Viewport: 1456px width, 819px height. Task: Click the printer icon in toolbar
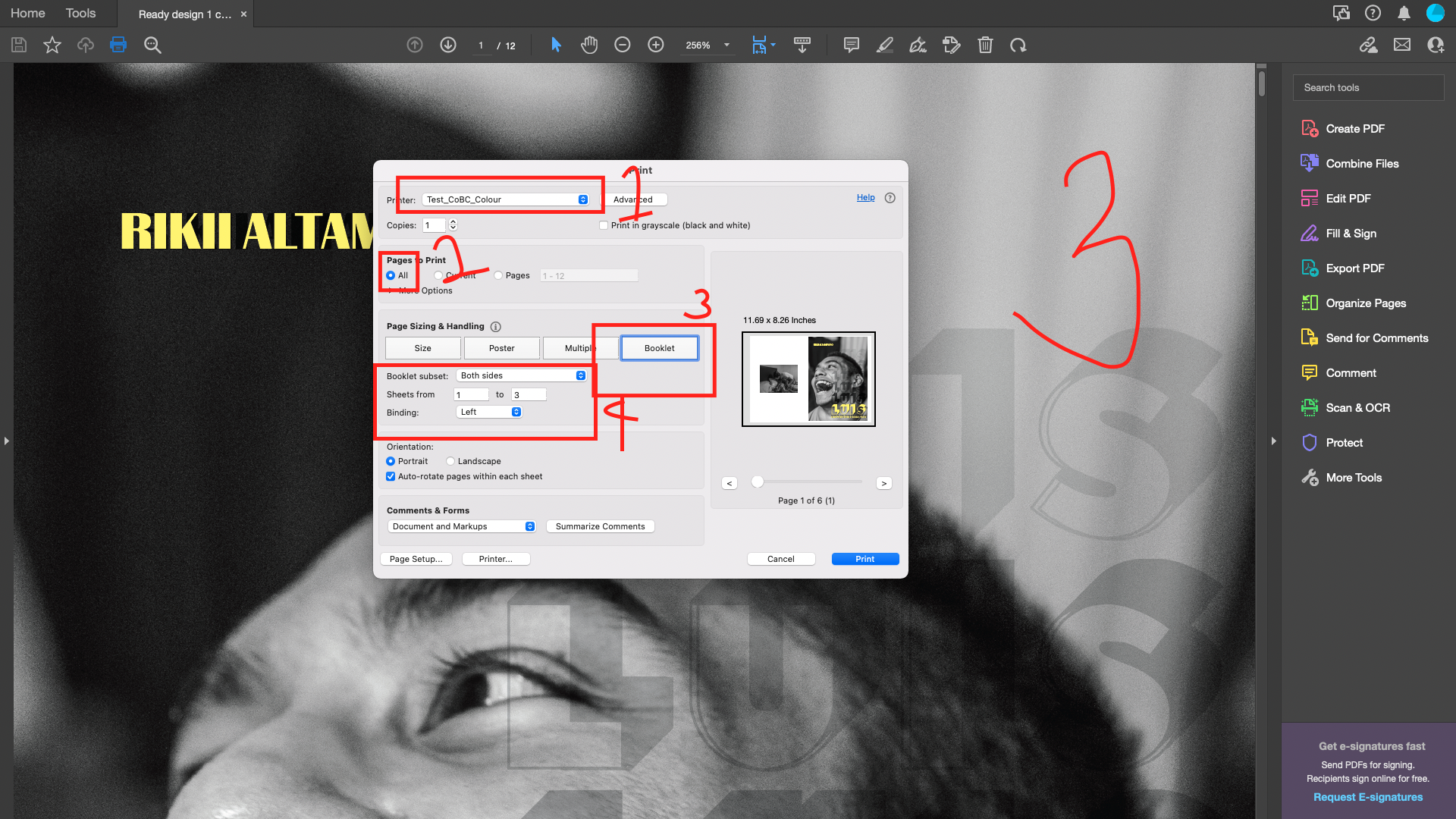pos(118,45)
